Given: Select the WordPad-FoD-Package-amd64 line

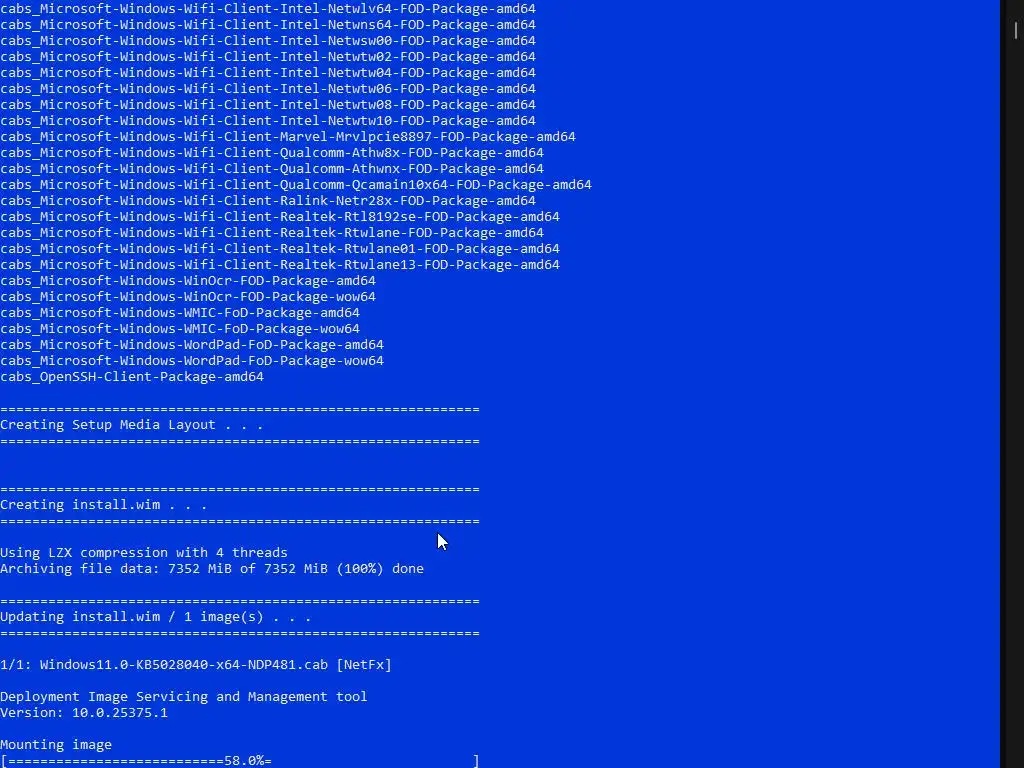Looking at the screenshot, I should (192, 345).
